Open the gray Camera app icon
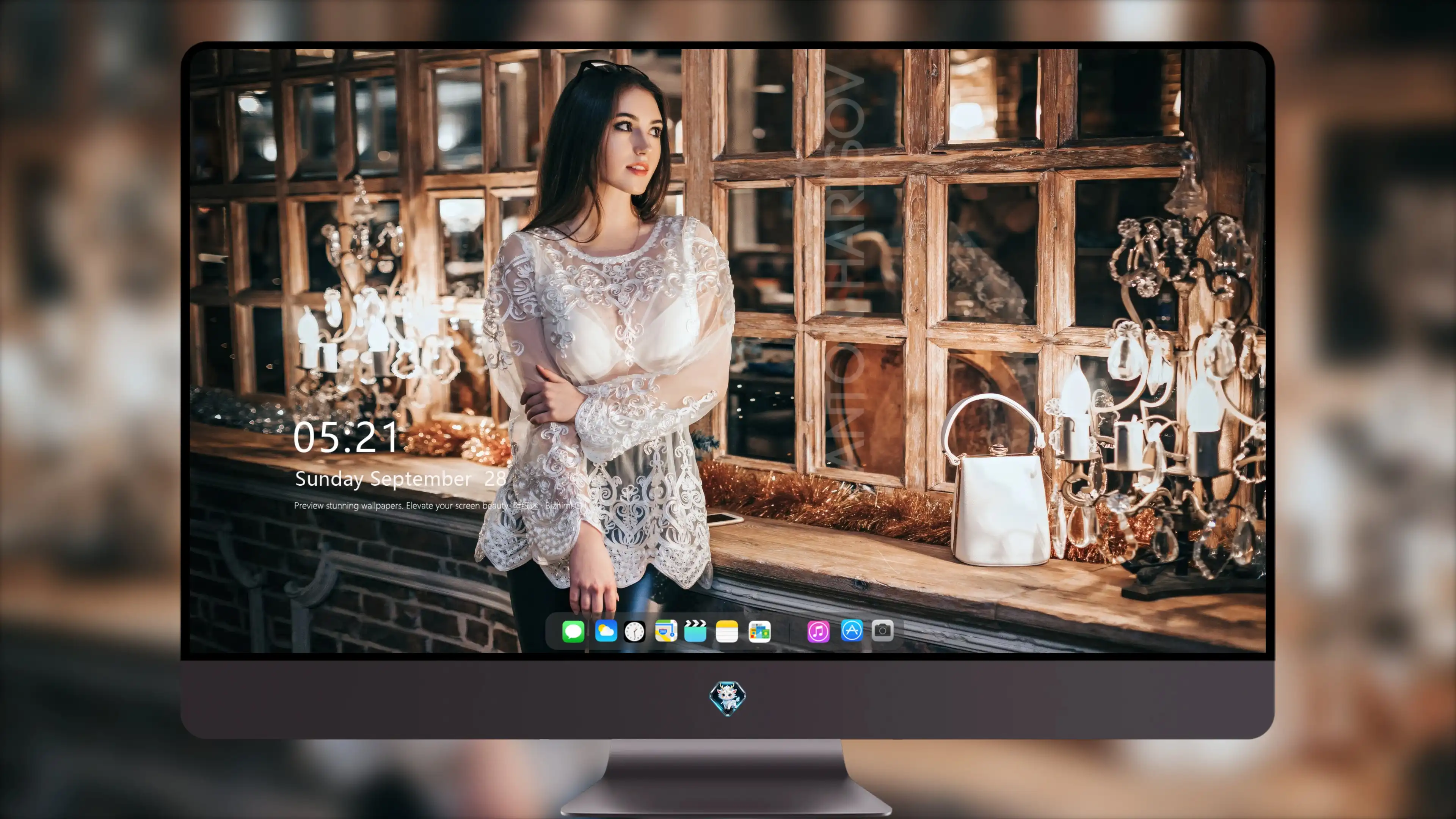1456x819 pixels. pyautogui.click(x=882, y=630)
